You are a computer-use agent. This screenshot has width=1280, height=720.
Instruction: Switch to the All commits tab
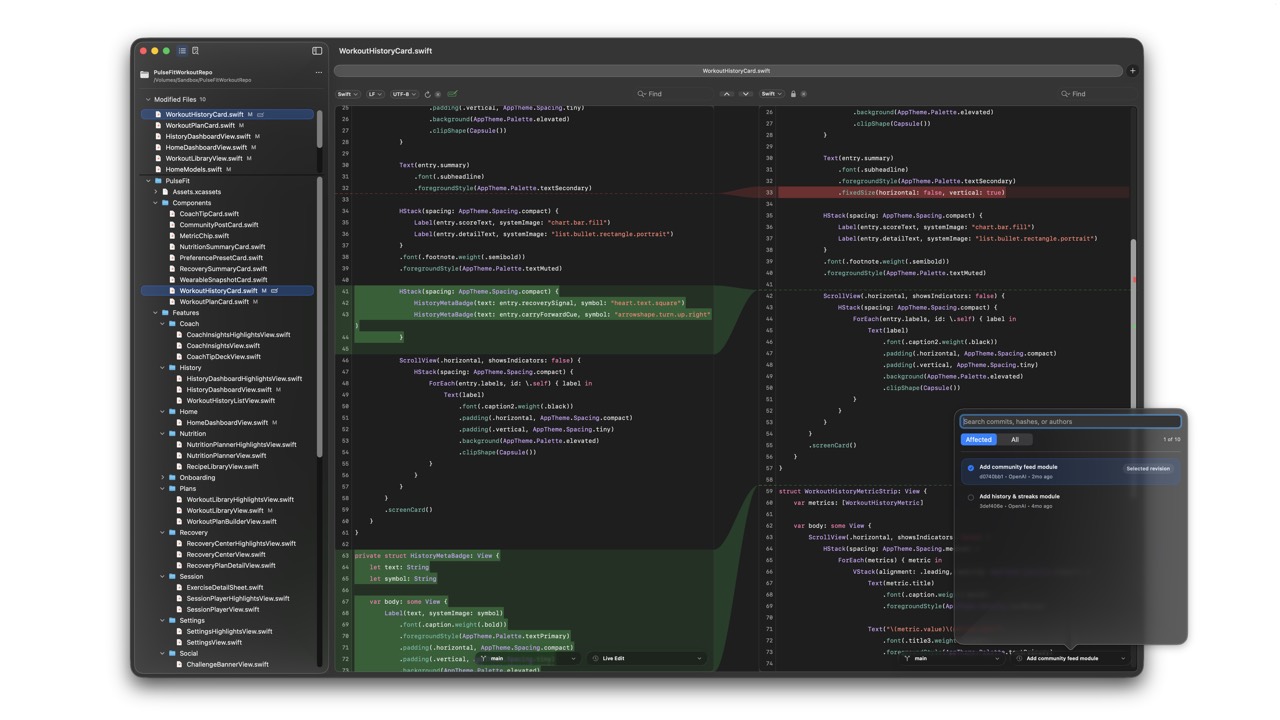tap(1015, 440)
